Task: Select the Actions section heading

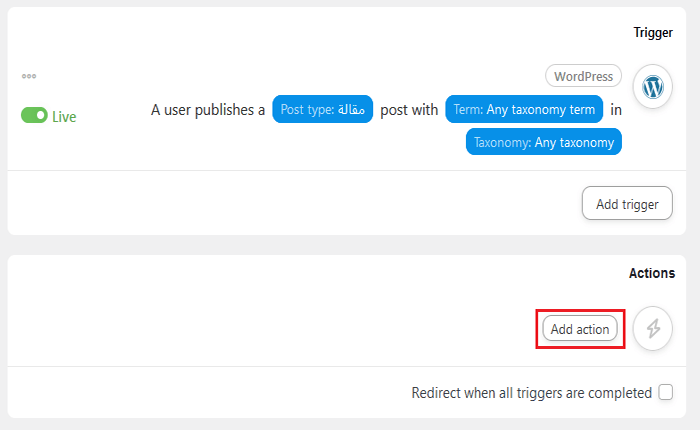Action: 651,273
